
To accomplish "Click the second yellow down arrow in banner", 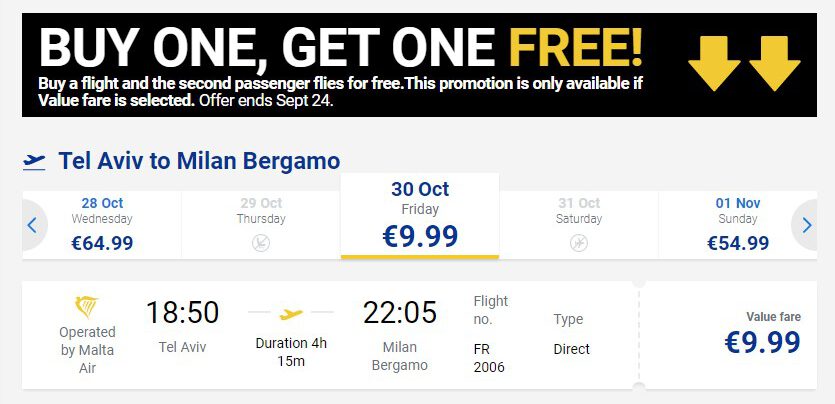I will tap(775, 64).
